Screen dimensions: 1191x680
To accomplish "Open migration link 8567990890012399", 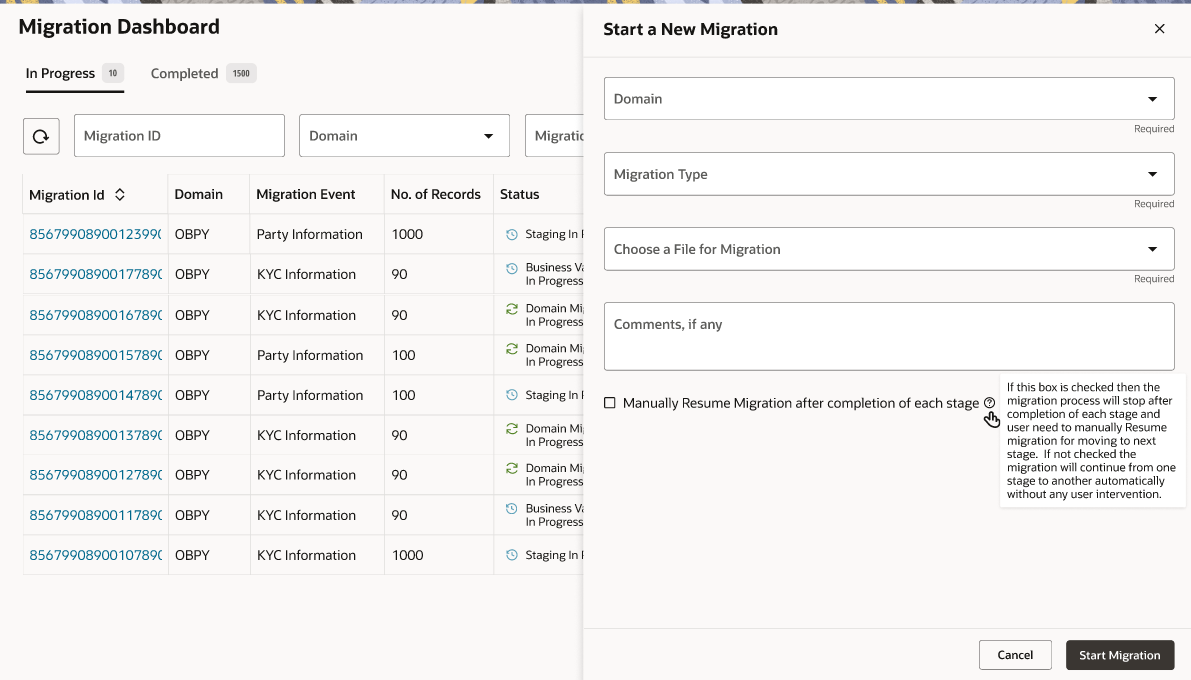I will [x=95, y=235].
